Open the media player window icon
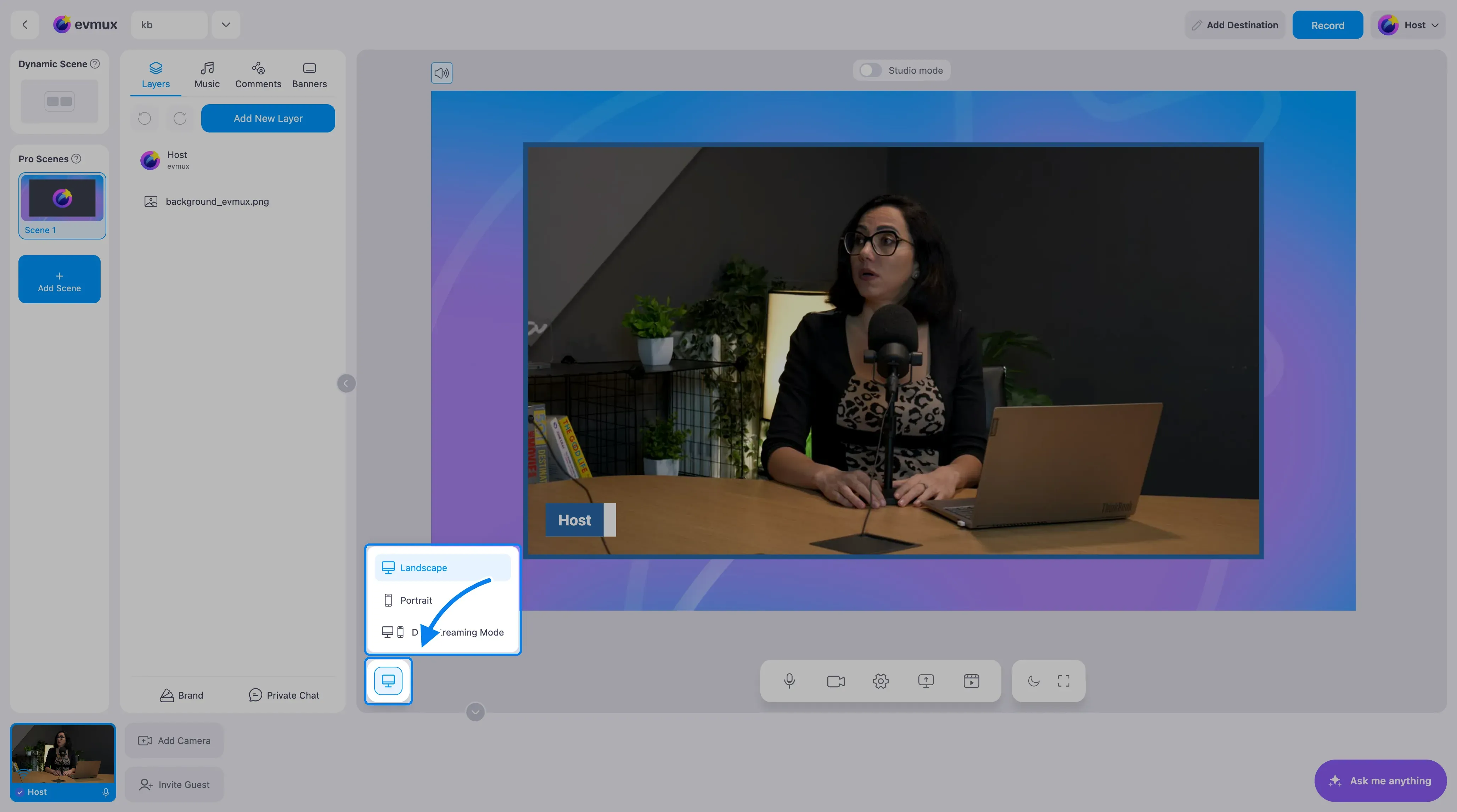This screenshot has height=812, width=1457. tap(971, 681)
